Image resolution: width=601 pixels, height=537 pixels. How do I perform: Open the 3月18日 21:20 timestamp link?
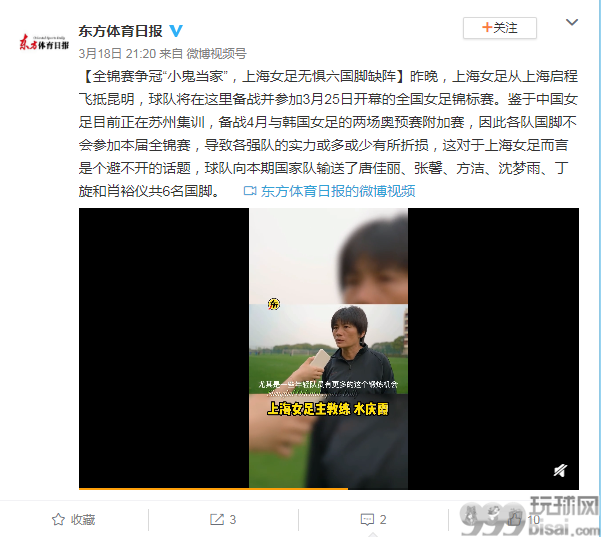[x=117, y=54]
